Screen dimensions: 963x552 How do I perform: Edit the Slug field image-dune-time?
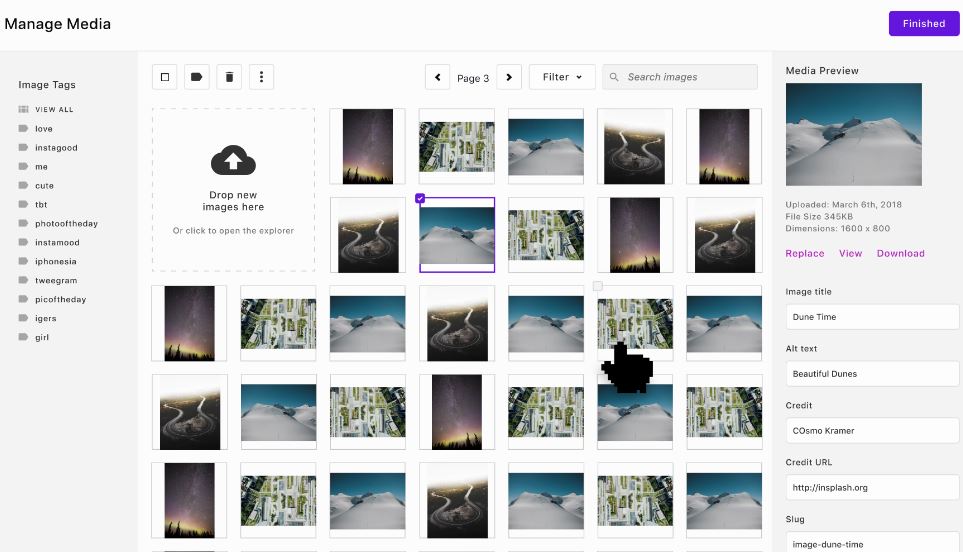pyautogui.click(x=872, y=543)
